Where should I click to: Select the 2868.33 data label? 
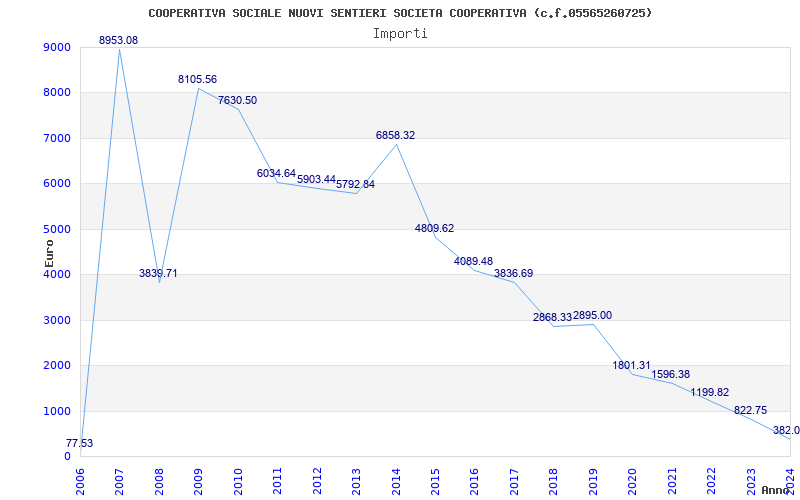coord(553,317)
